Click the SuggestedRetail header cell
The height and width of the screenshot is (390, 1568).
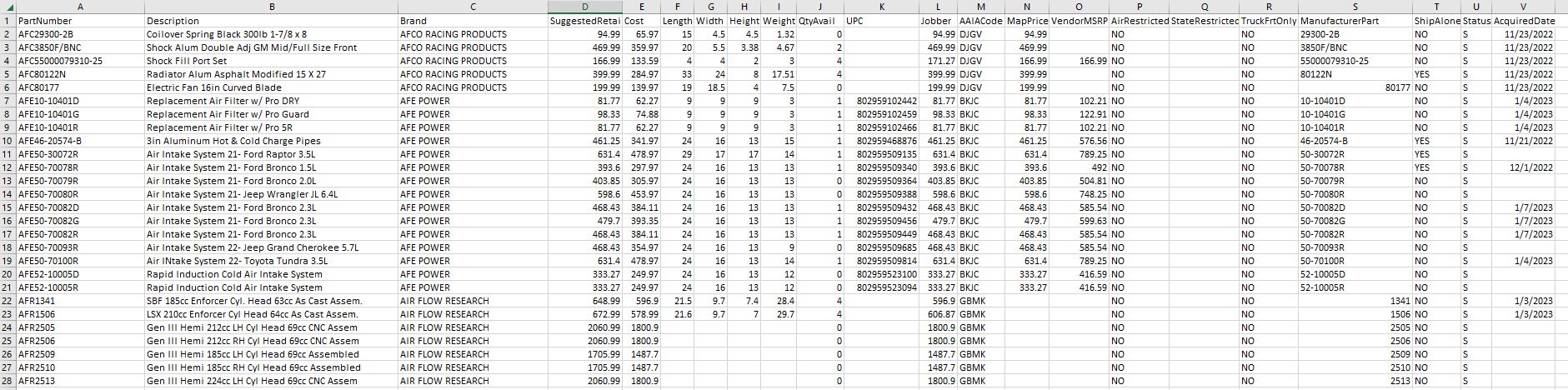click(585, 21)
